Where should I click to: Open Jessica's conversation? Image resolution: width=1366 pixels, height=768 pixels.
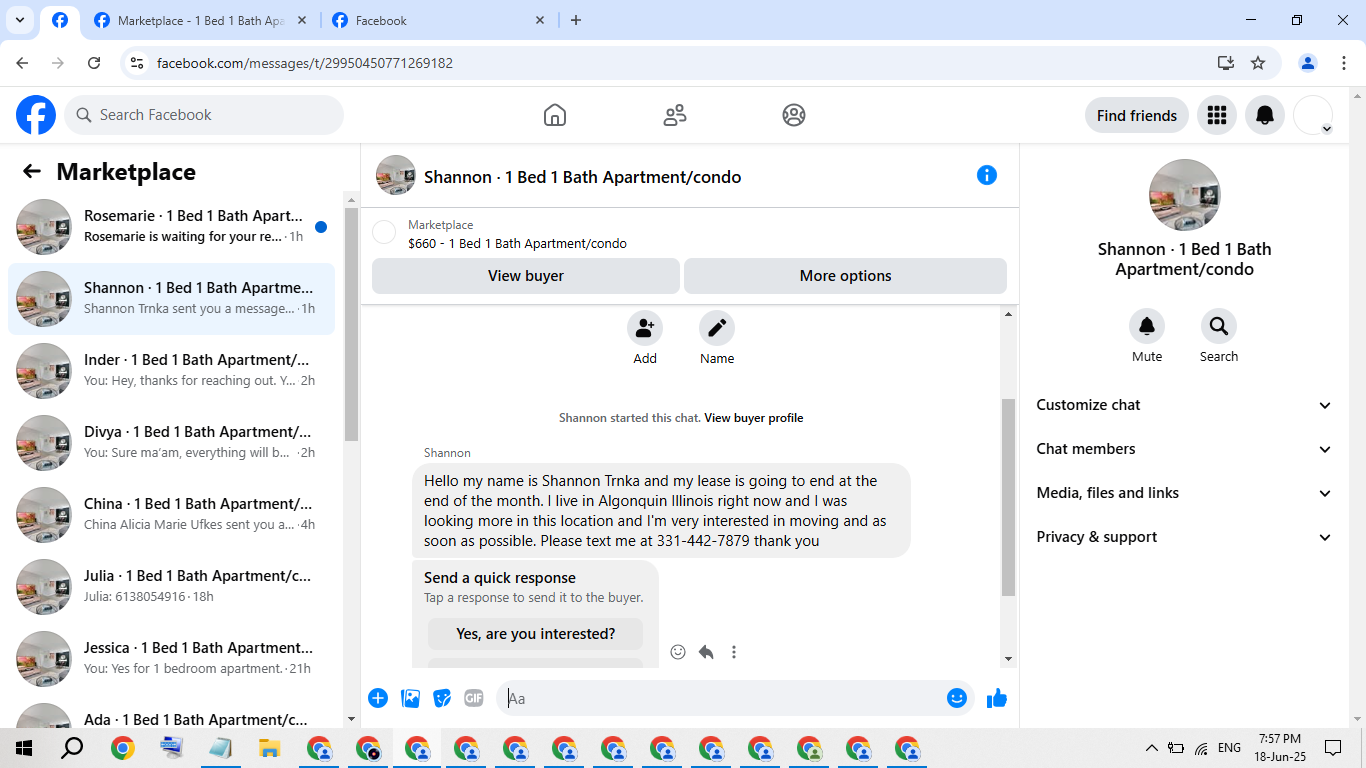[171, 659]
